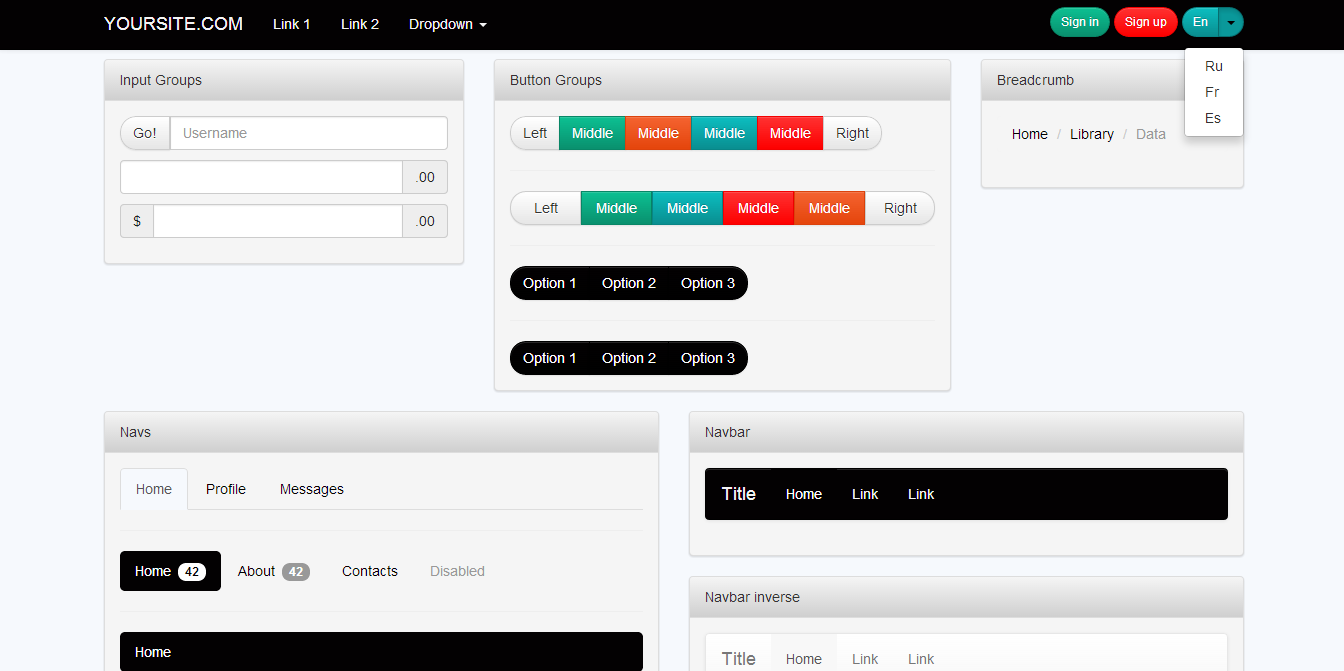Focus the input field after dollar sign
The height and width of the screenshot is (671, 1344).
pyautogui.click(x=277, y=221)
